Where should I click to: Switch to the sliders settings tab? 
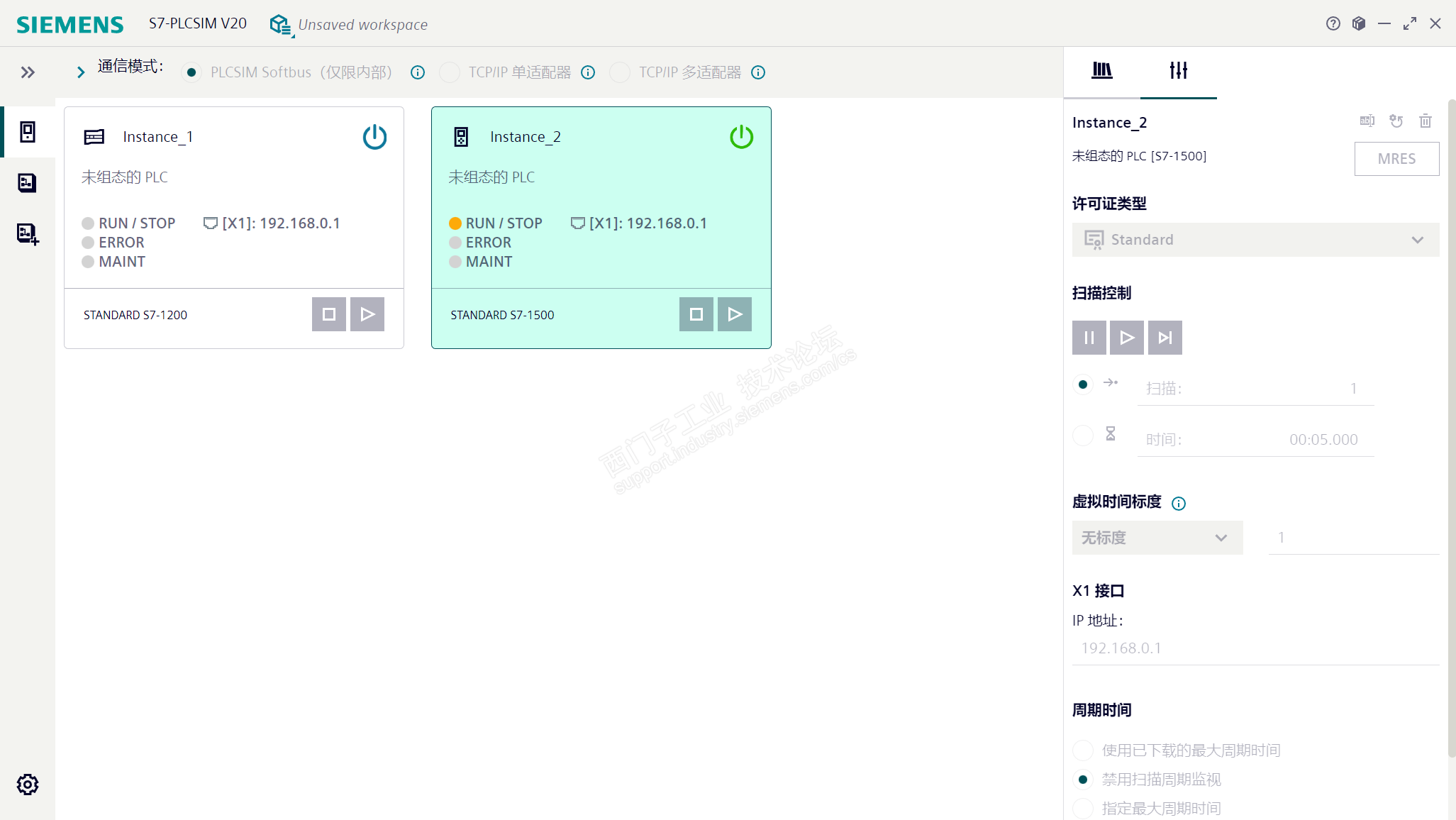click(1178, 70)
